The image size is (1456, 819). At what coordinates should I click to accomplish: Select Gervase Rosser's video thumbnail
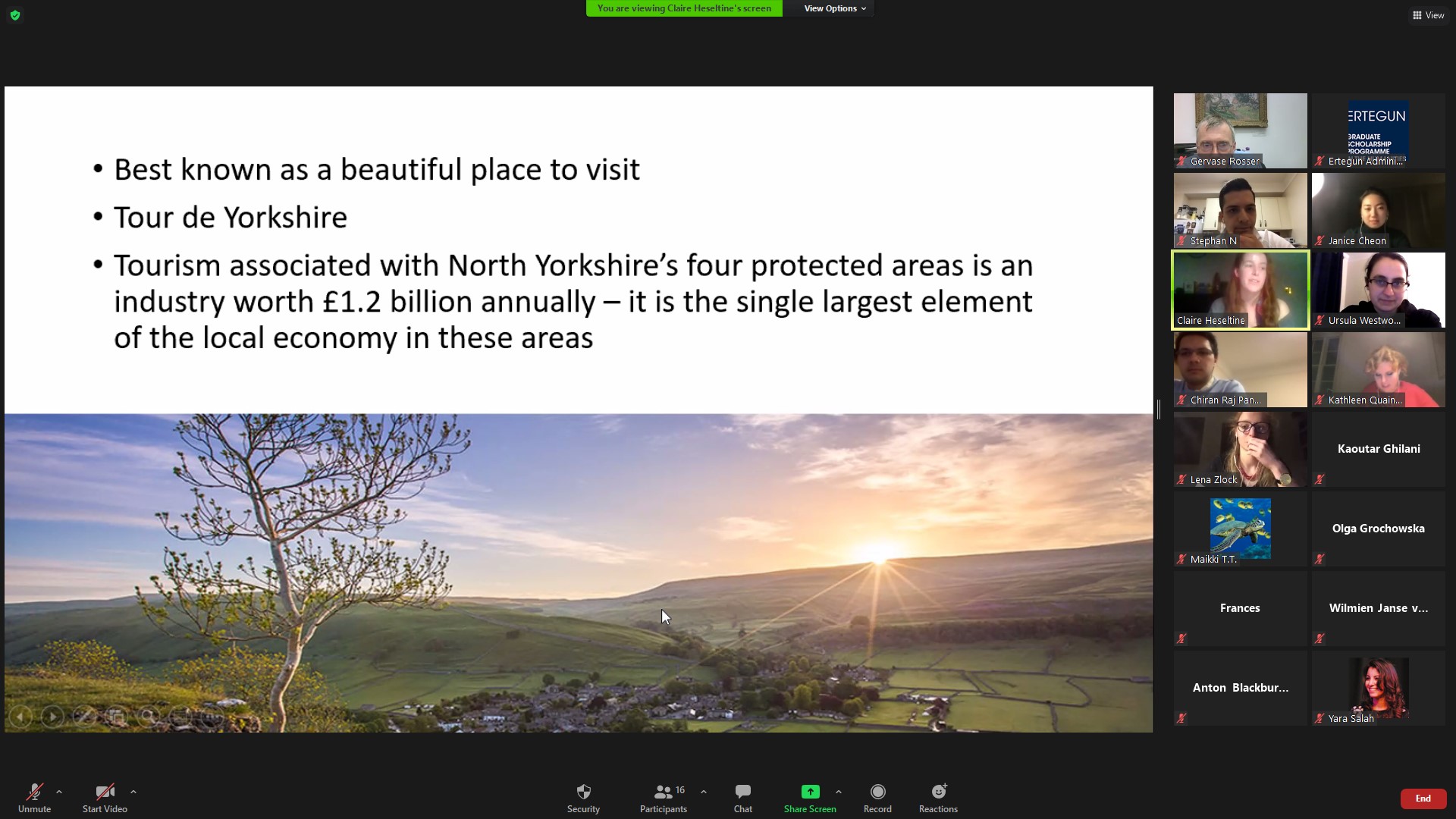click(x=1241, y=130)
